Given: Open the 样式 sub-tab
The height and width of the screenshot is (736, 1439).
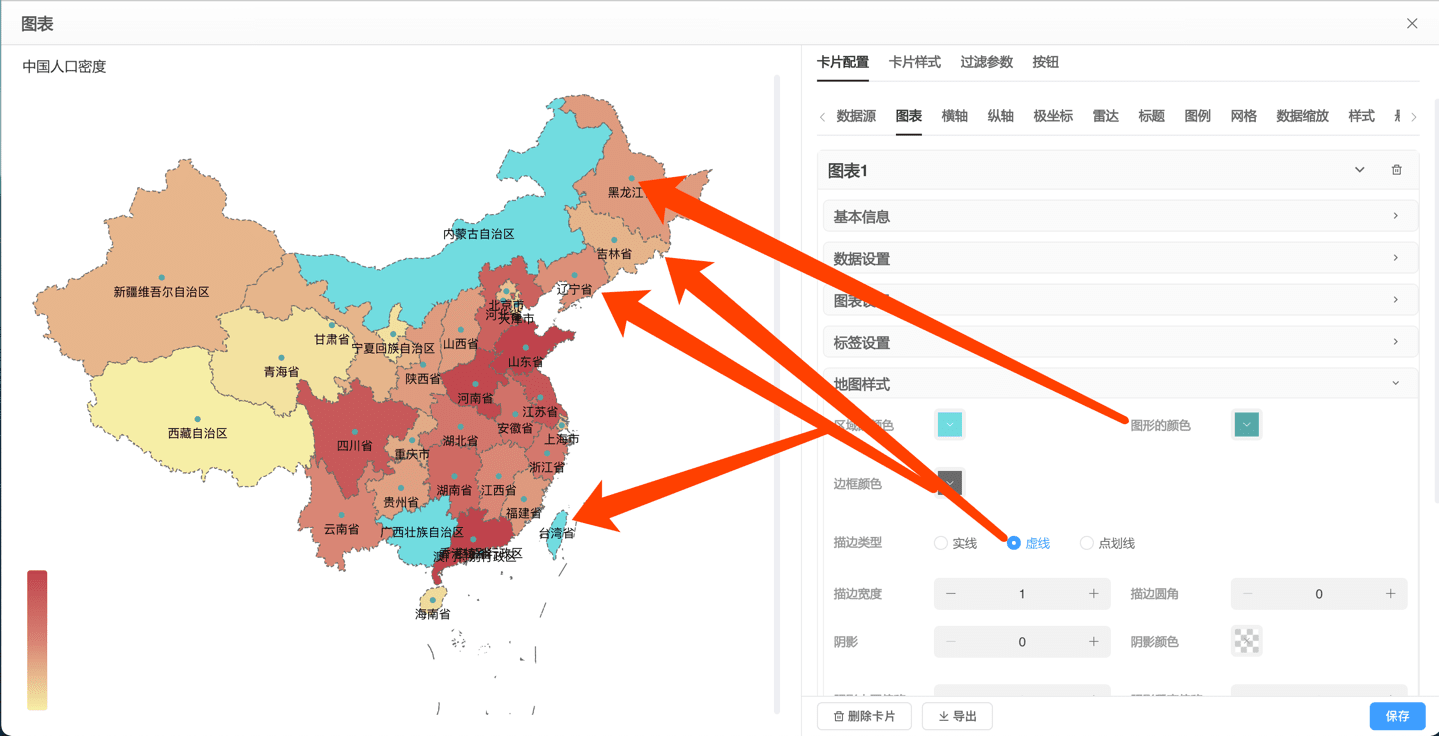Looking at the screenshot, I should pyautogui.click(x=1362, y=116).
